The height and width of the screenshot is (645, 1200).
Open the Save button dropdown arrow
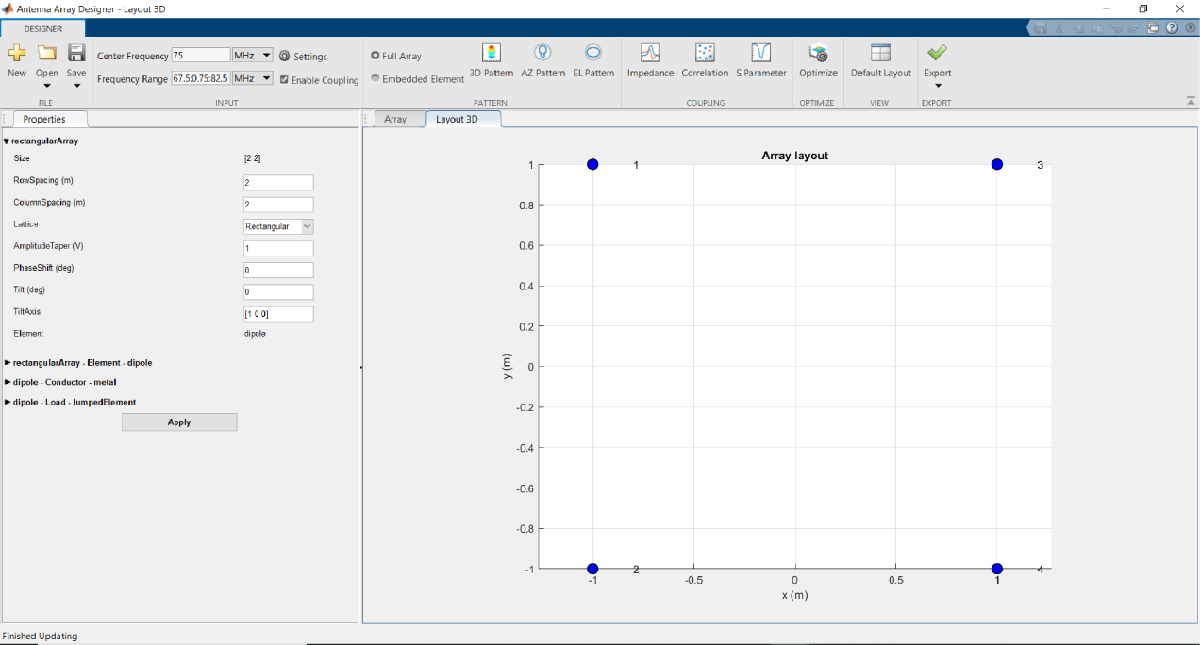[77, 86]
